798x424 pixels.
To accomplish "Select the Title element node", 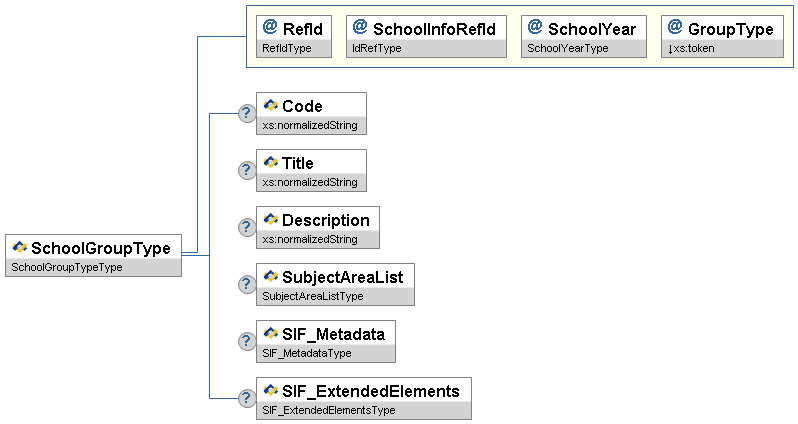I will point(311,163).
